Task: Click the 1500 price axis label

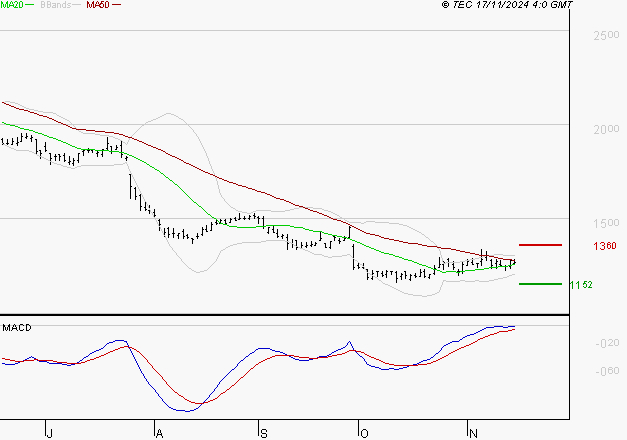Action: [x=606, y=223]
